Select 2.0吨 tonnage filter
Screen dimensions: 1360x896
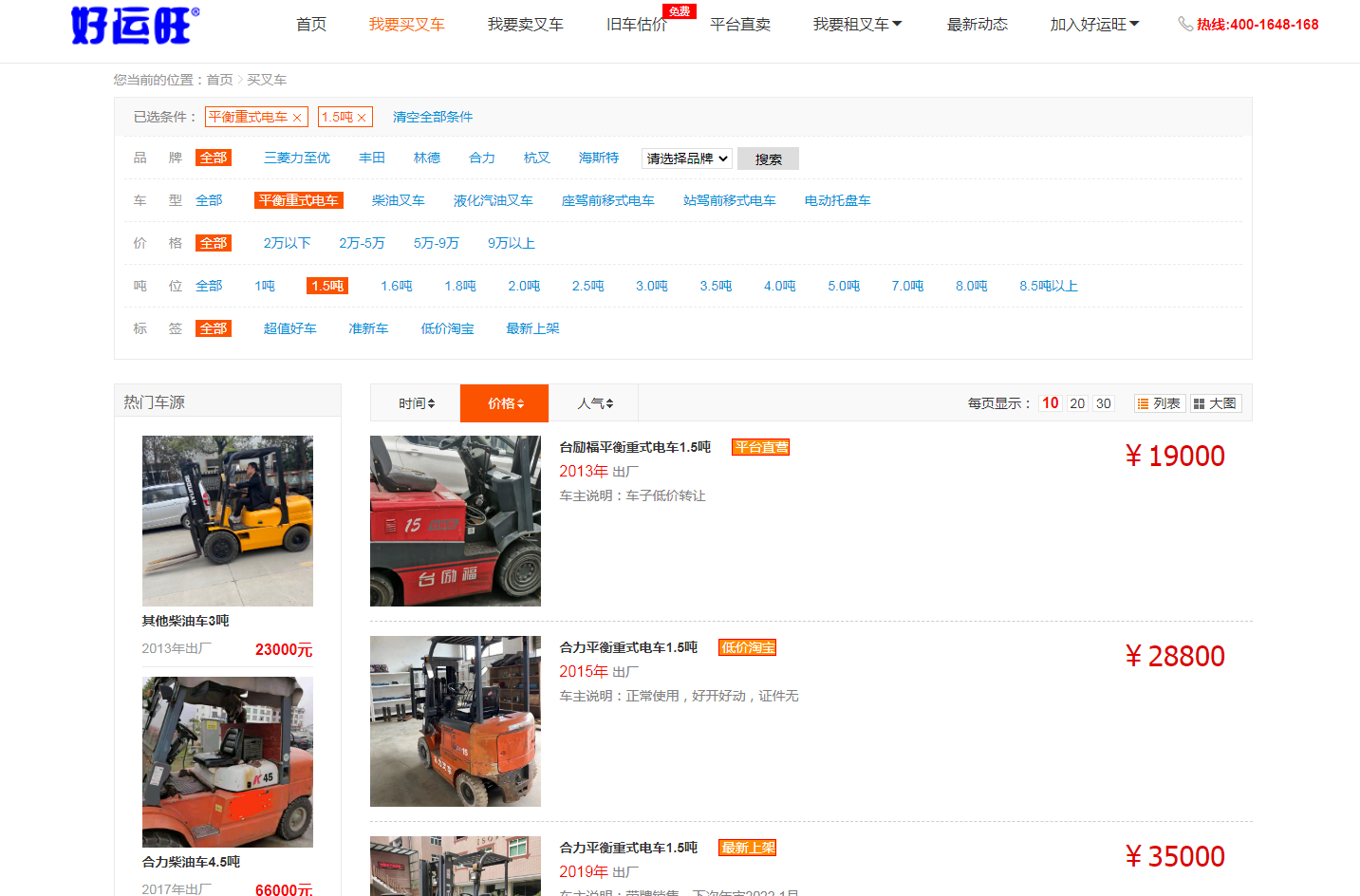[524, 286]
